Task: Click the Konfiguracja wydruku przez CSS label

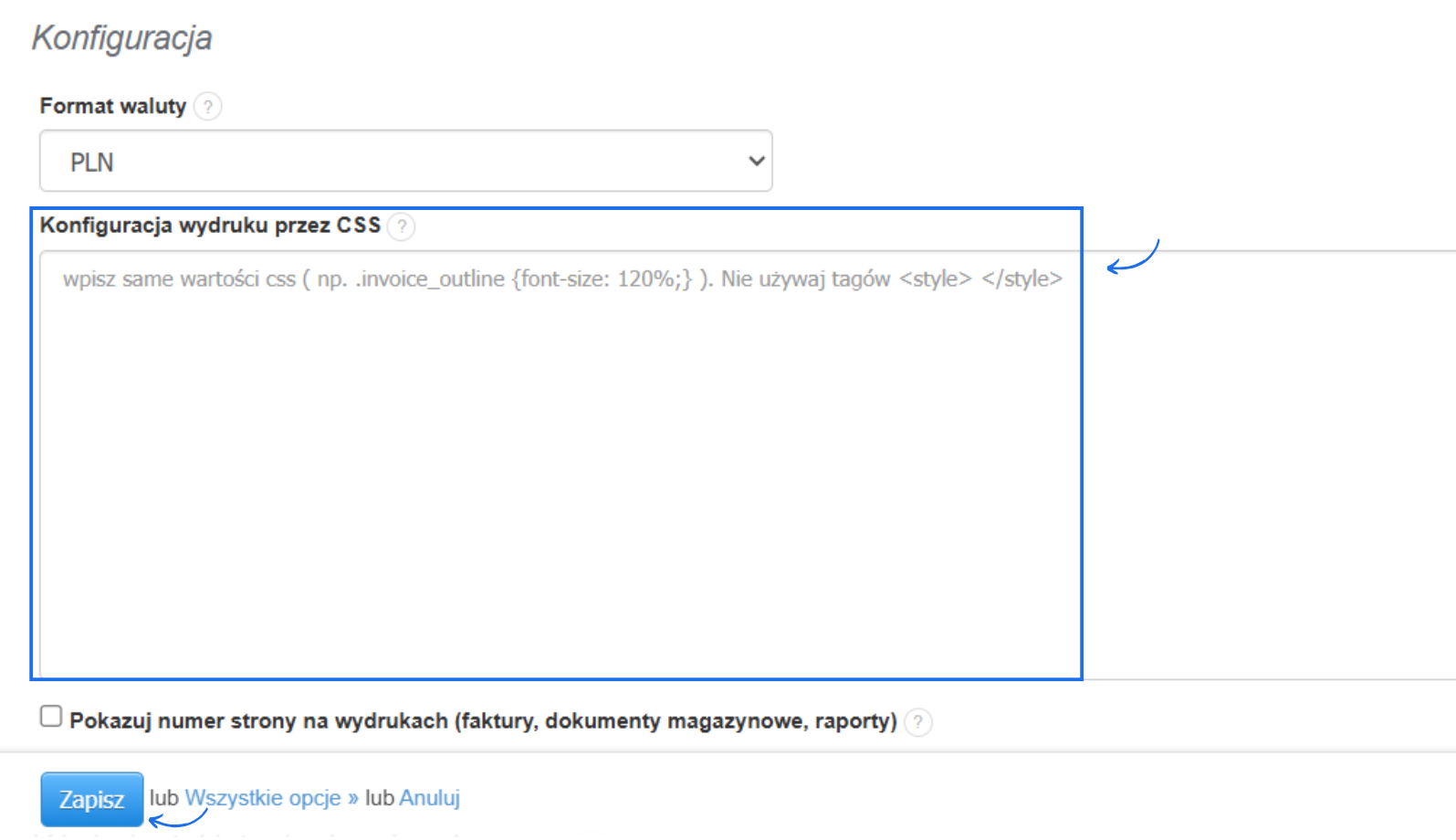Action: [x=210, y=226]
